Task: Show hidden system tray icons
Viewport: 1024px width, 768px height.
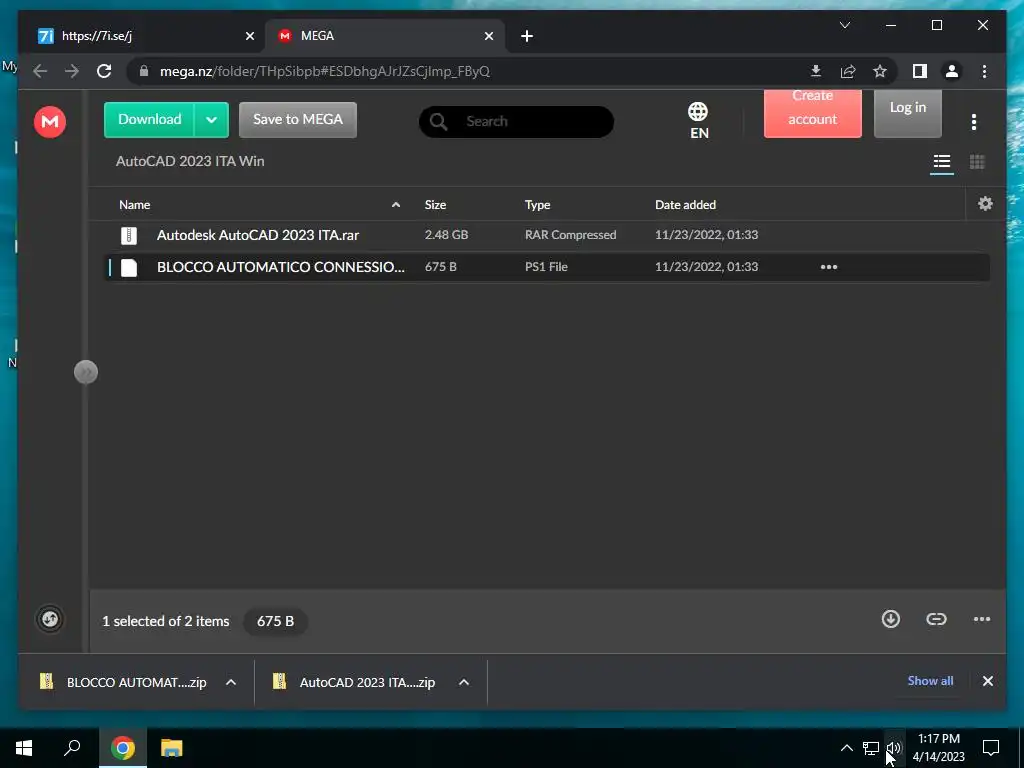Action: tap(846, 748)
